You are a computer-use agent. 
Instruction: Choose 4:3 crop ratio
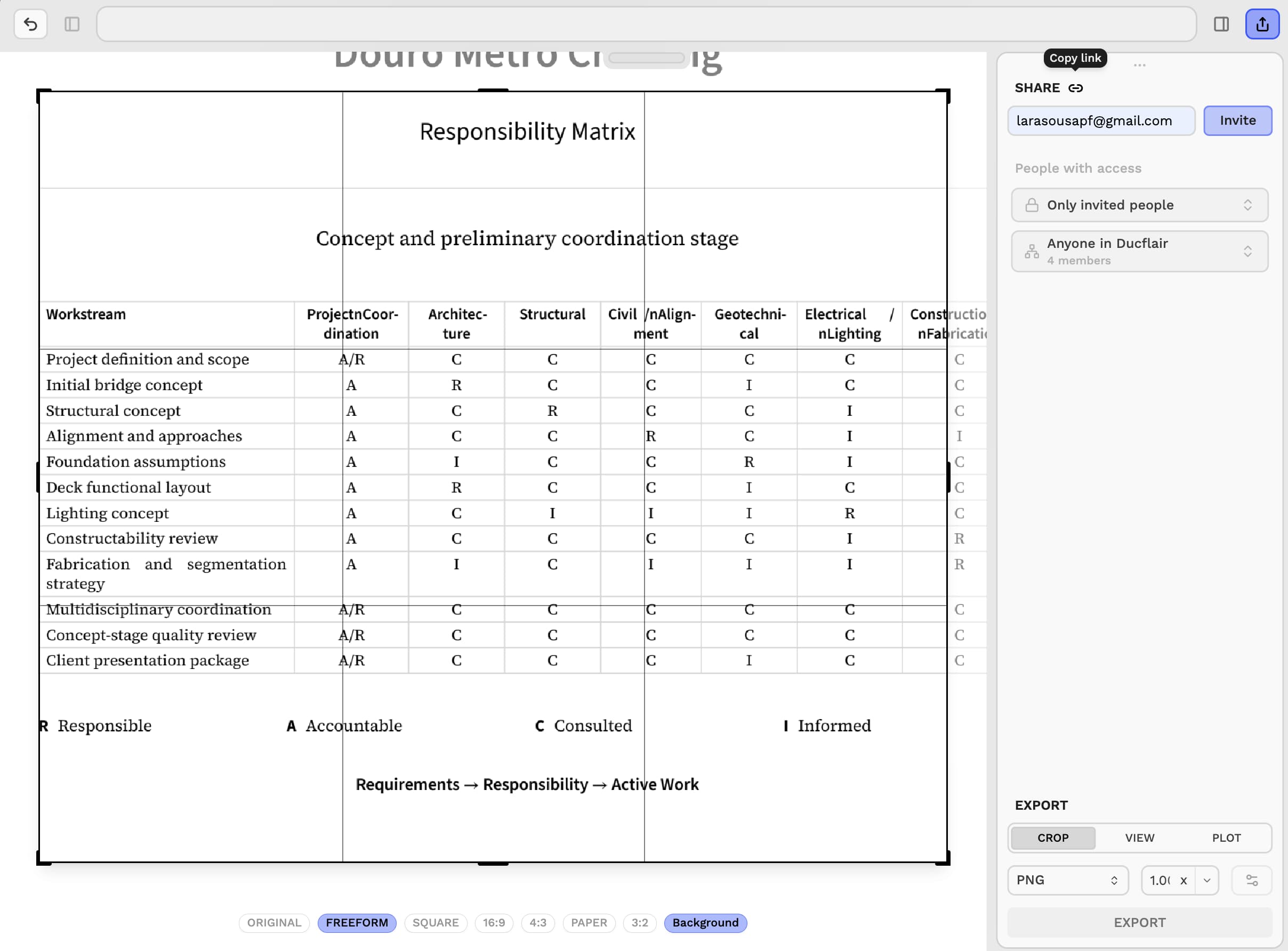[x=538, y=923]
